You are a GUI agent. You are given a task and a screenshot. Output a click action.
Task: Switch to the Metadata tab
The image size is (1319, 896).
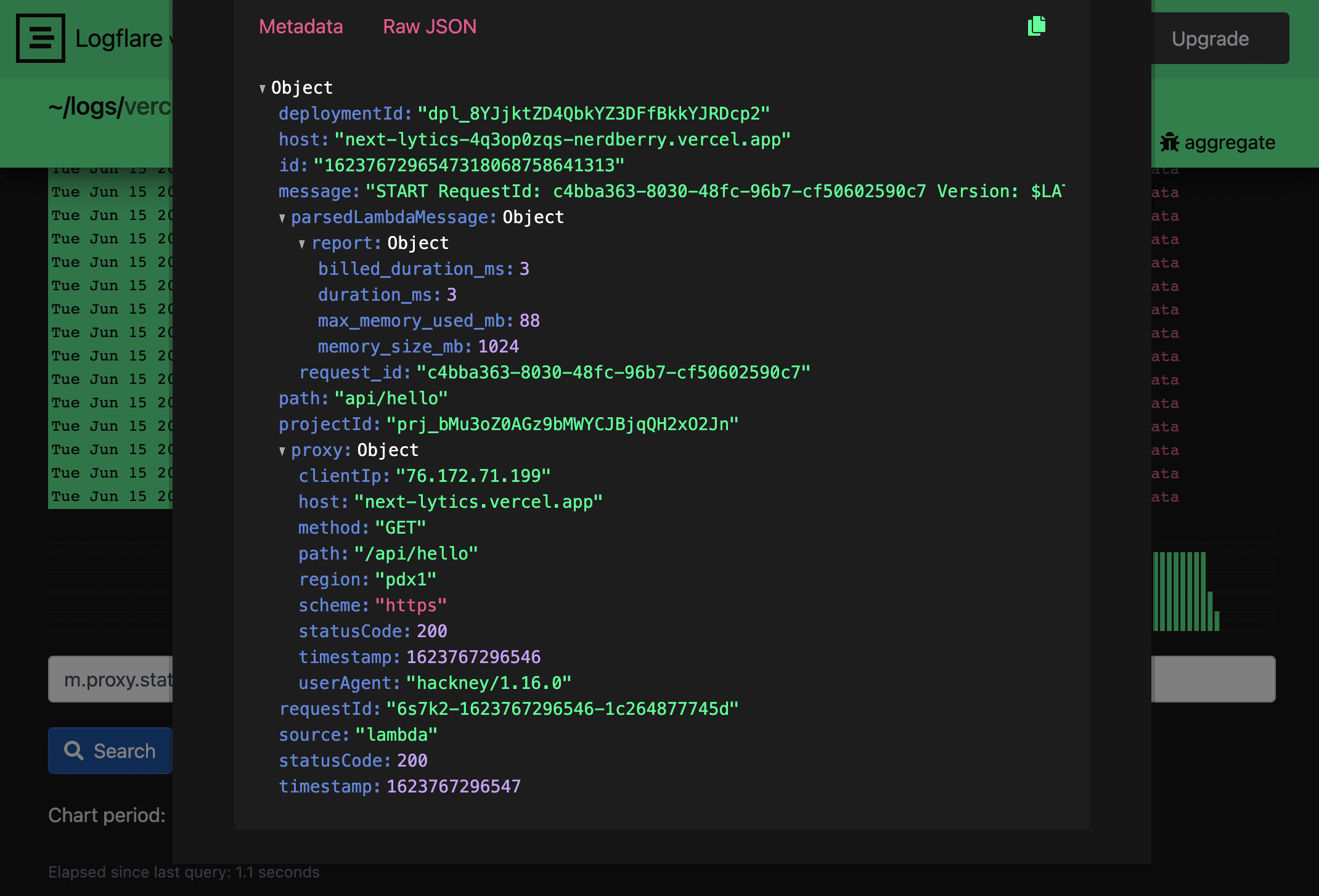coord(301,26)
